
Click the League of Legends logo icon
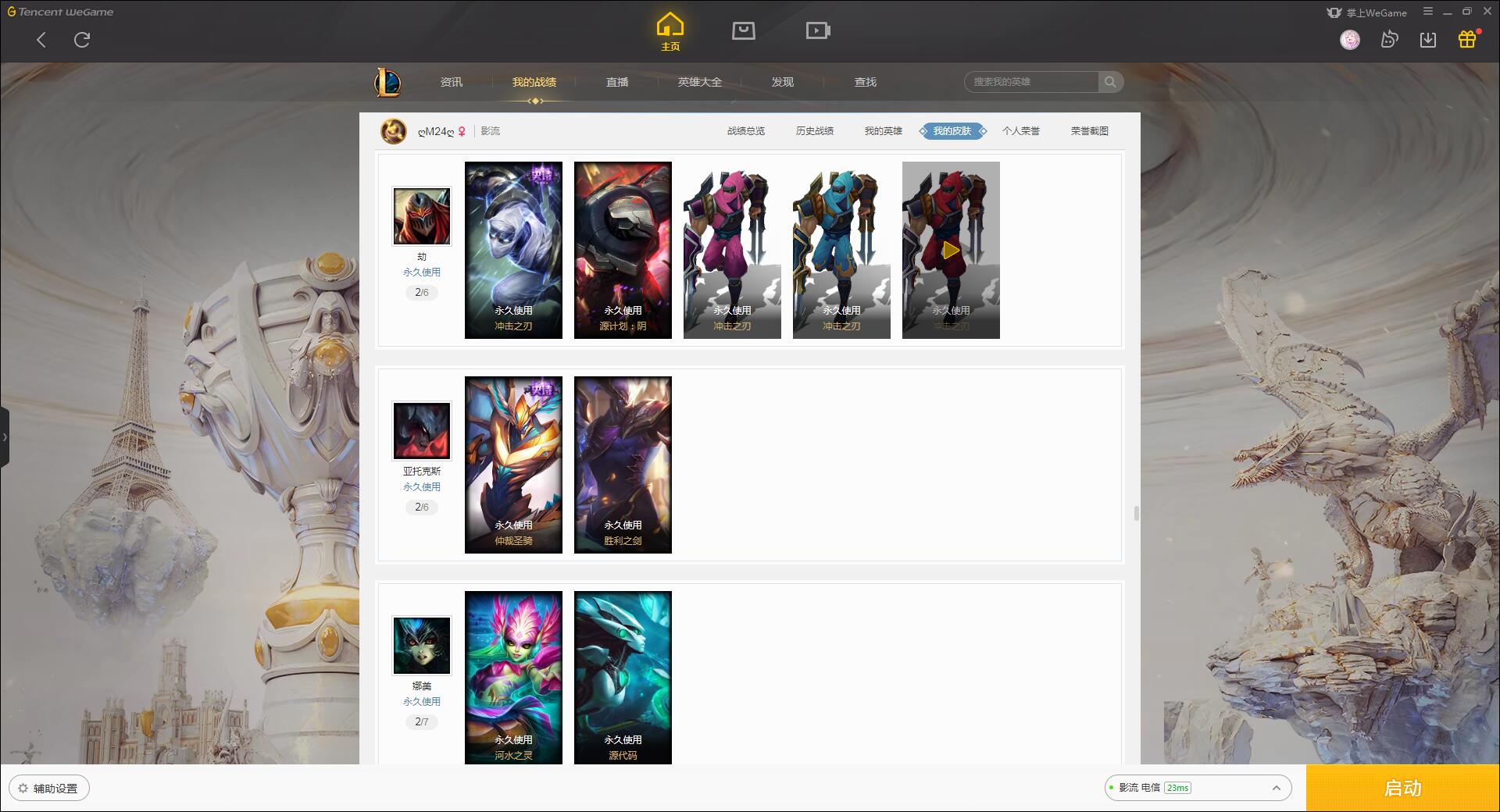[x=388, y=82]
